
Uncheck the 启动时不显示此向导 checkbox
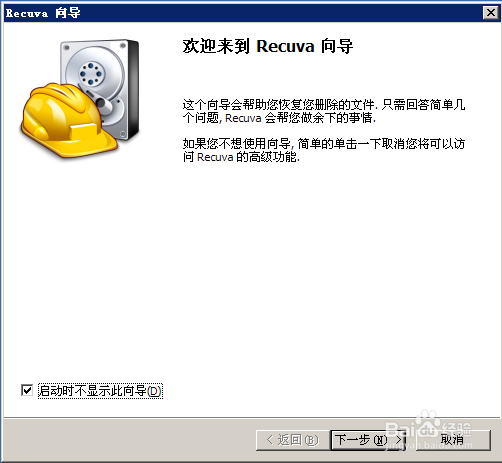27,390
